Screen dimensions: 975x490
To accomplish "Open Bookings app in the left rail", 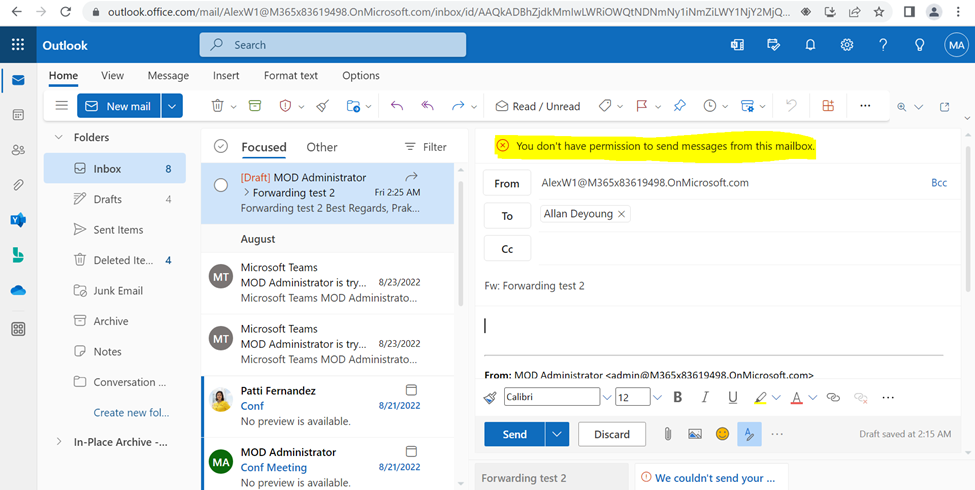I will [18, 255].
